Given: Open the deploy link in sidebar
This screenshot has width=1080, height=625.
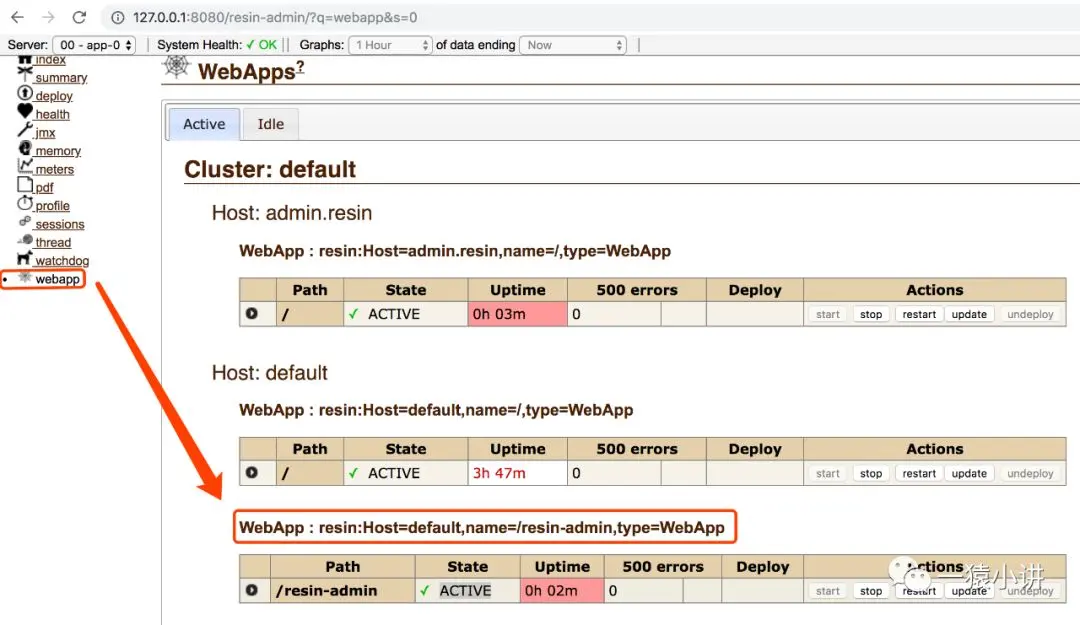Looking at the screenshot, I should [x=54, y=96].
